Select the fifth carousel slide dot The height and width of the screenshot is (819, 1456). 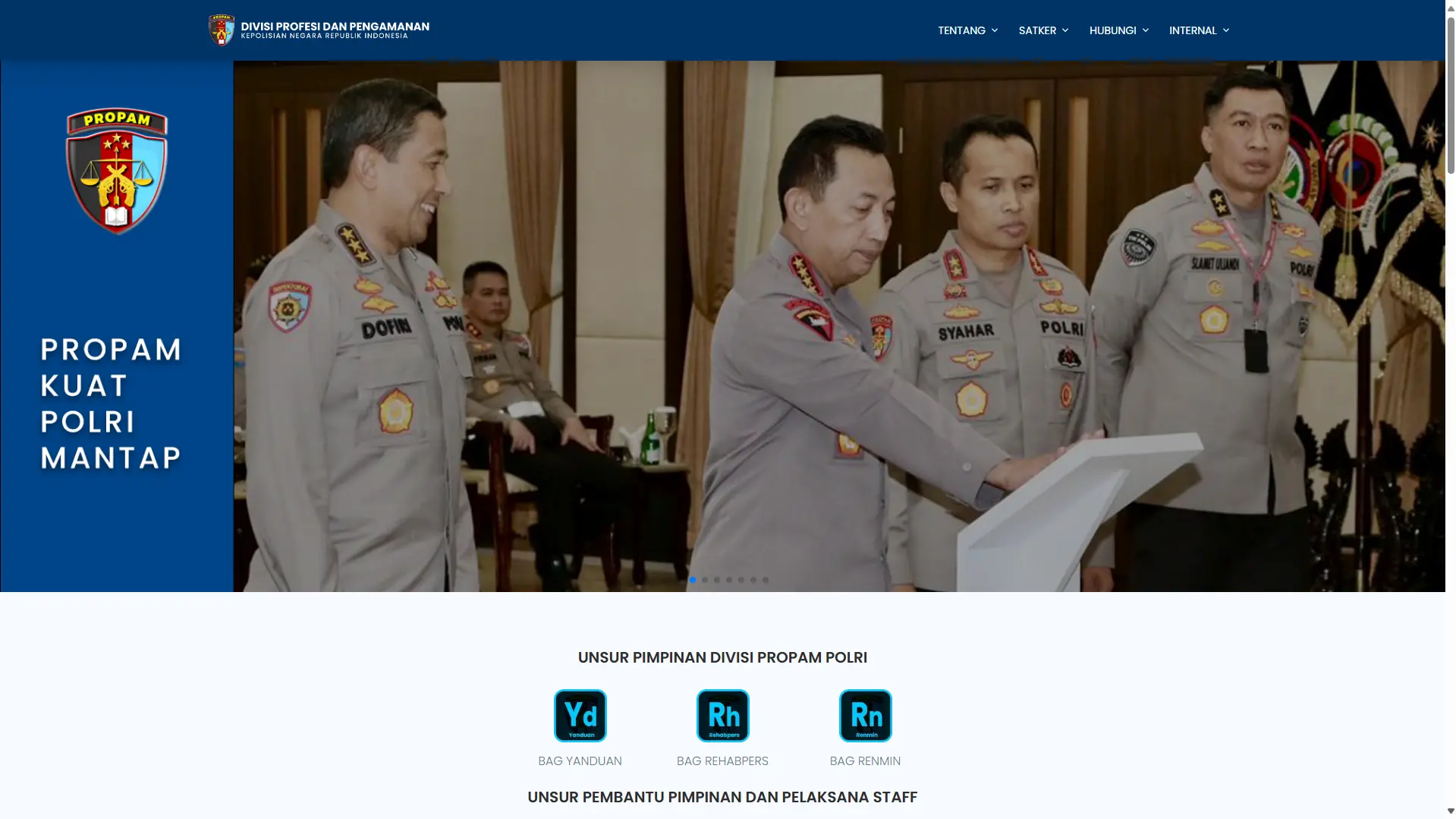(x=741, y=579)
